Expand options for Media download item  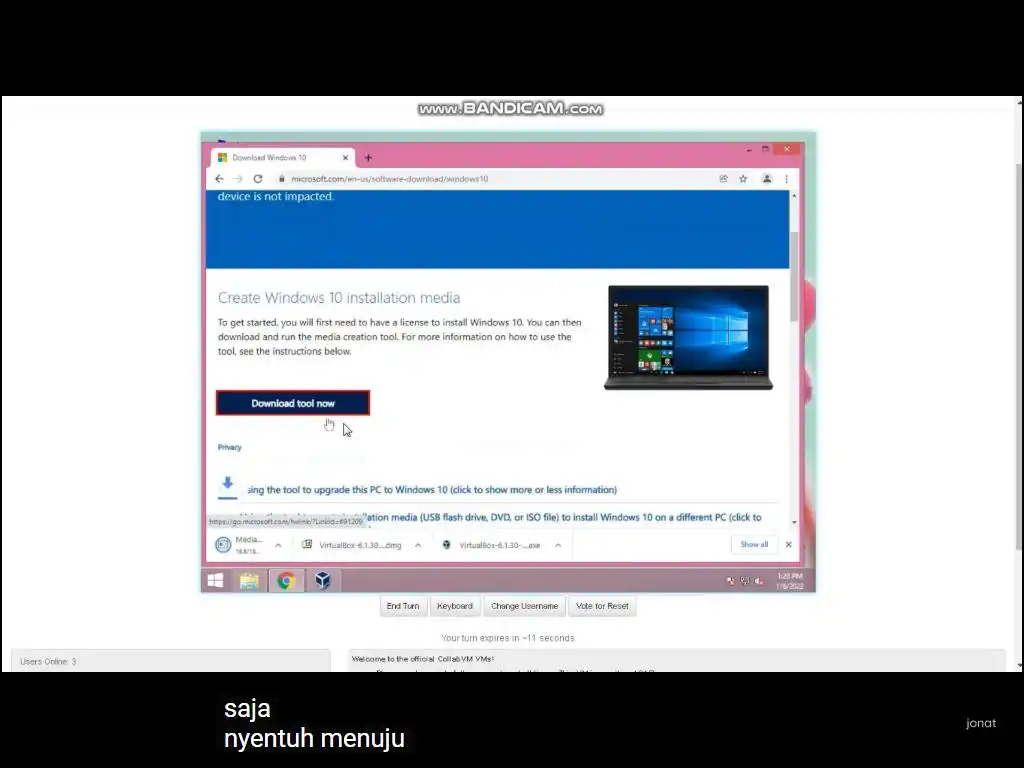point(278,545)
